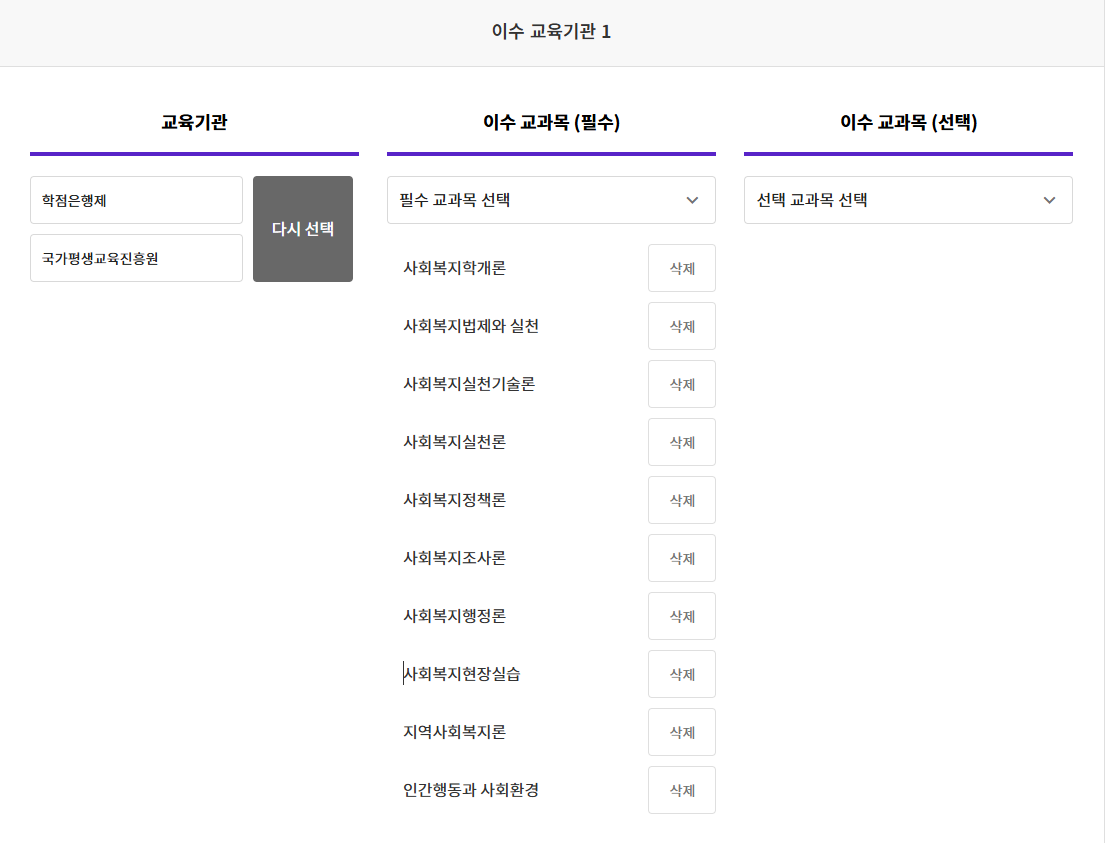Click the 이수 교과목 (필수) heading

pos(551,122)
